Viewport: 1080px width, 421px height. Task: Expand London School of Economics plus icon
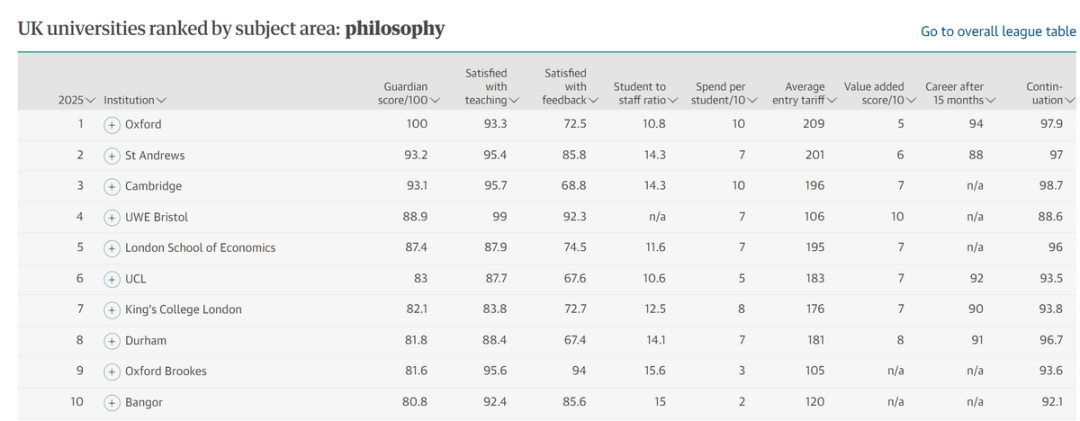pyautogui.click(x=112, y=248)
